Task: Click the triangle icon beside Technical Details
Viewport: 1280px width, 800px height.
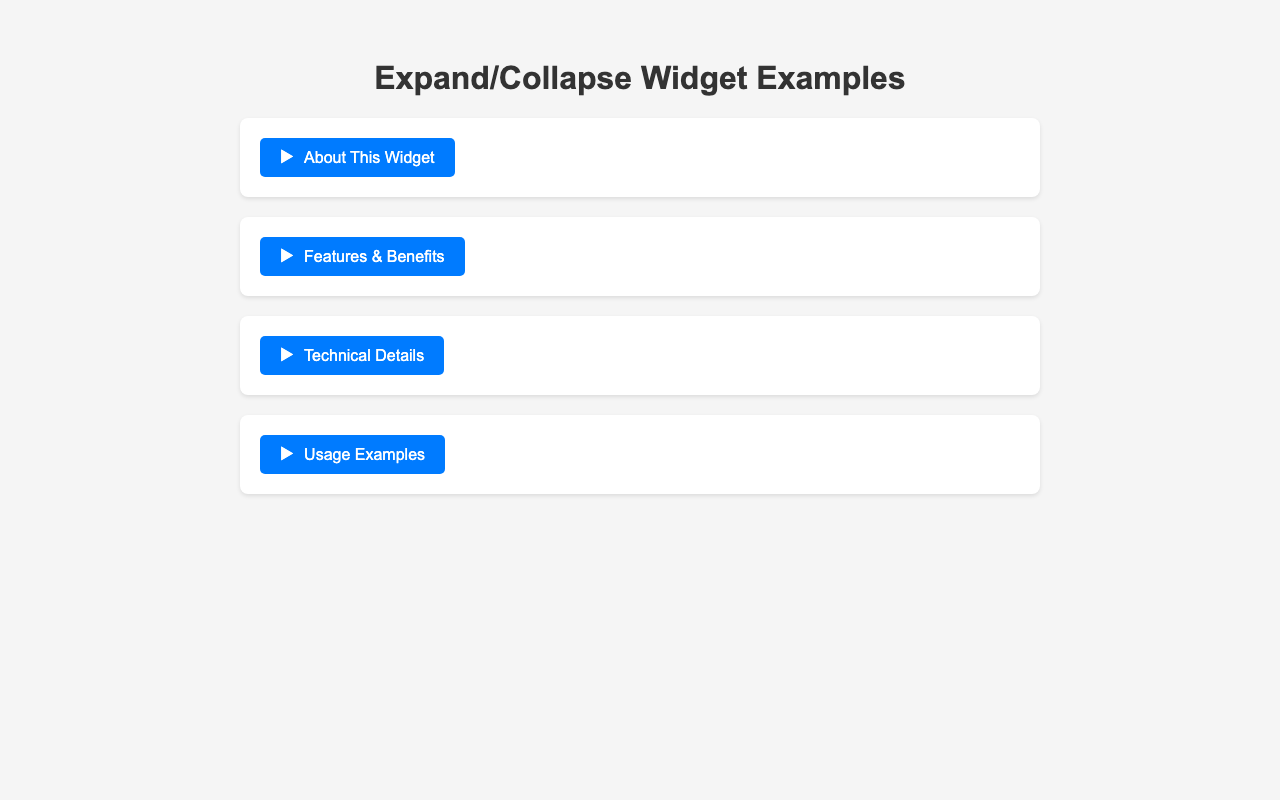Action: [x=287, y=355]
